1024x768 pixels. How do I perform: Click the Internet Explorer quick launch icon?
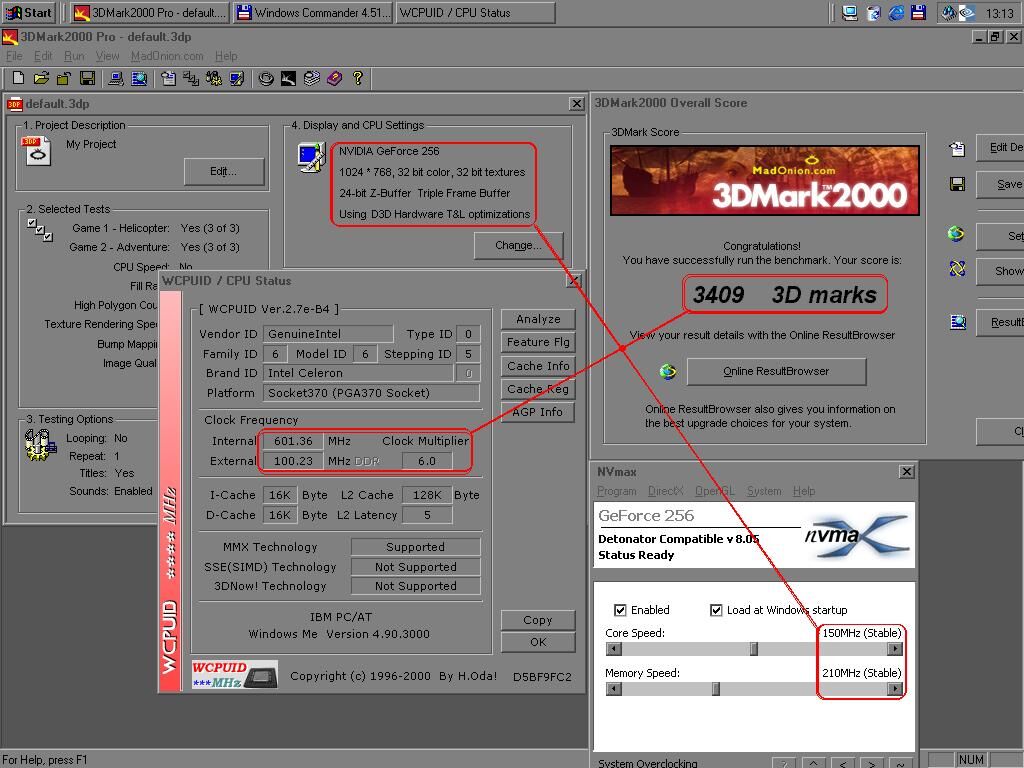(x=897, y=12)
